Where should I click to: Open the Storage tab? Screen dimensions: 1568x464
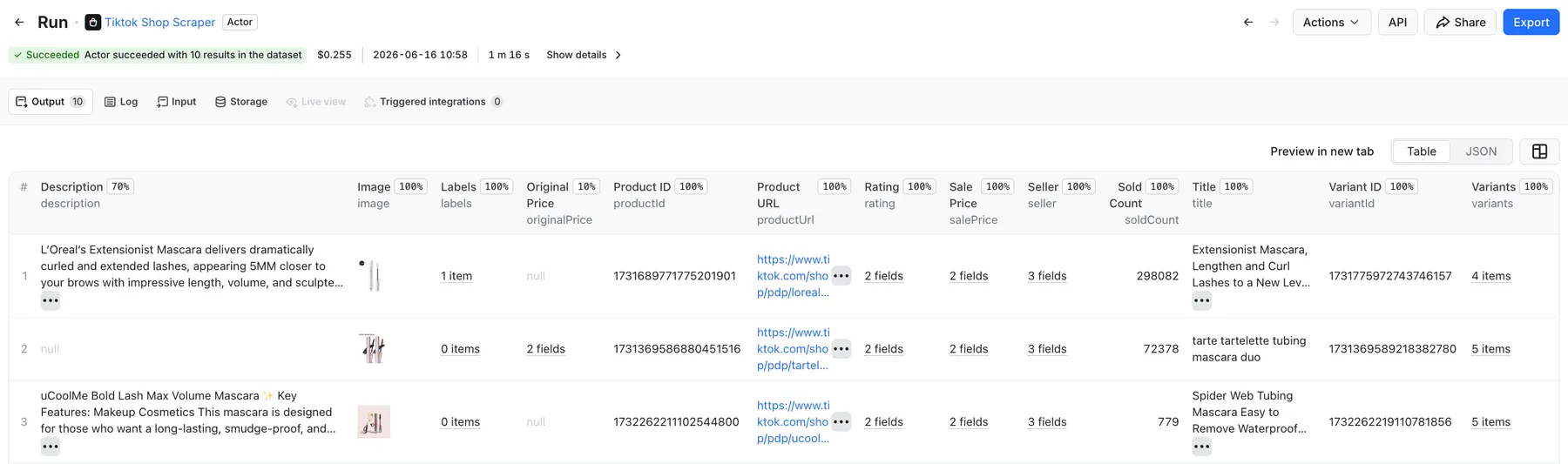coord(241,102)
